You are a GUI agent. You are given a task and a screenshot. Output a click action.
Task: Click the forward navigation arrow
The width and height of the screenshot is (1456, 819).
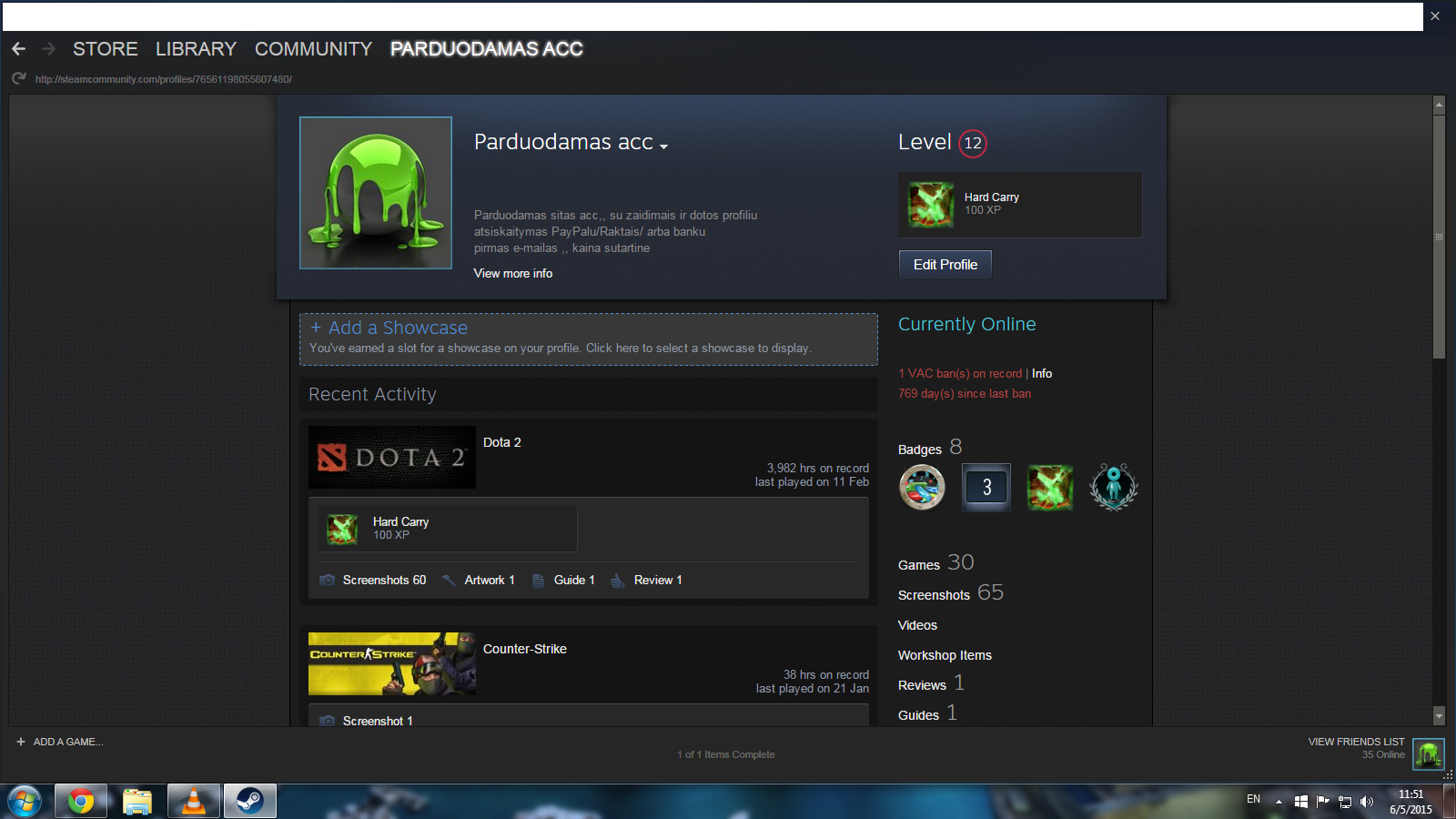[x=49, y=48]
